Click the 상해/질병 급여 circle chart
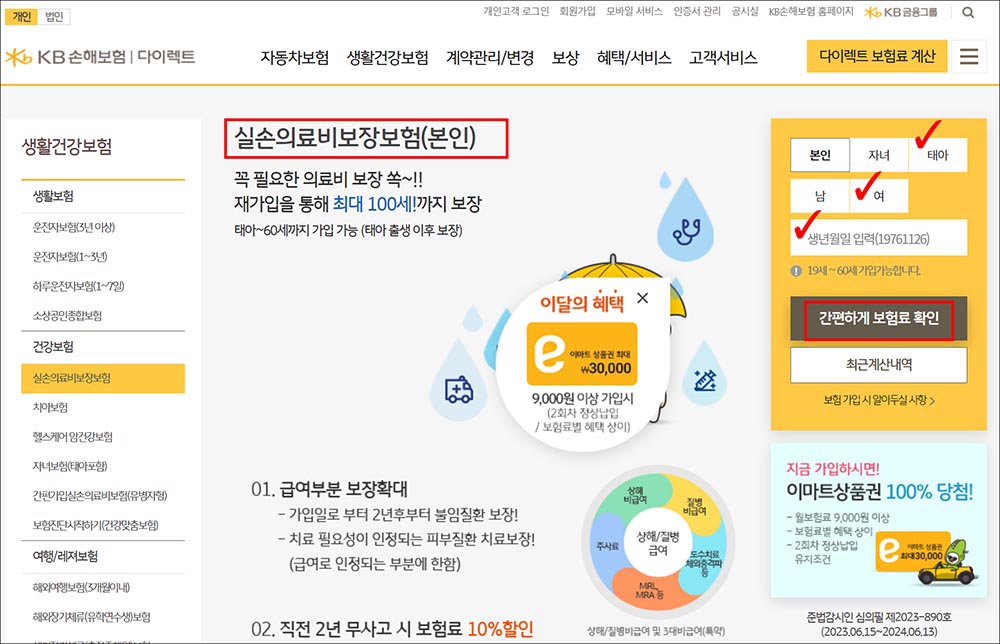1000x644 pixels. pyautogui.click(x=658, y=541)
